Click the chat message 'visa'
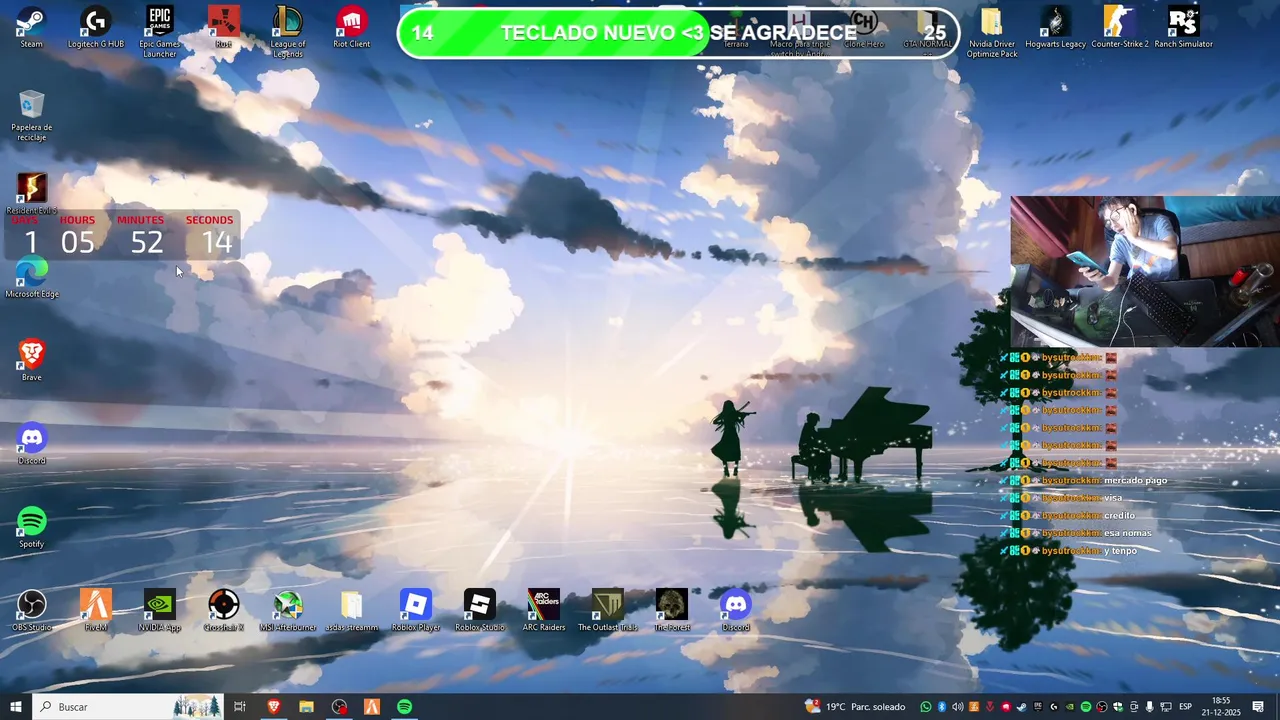Viewport: 1280px width, 720px height. (1112, 498)
